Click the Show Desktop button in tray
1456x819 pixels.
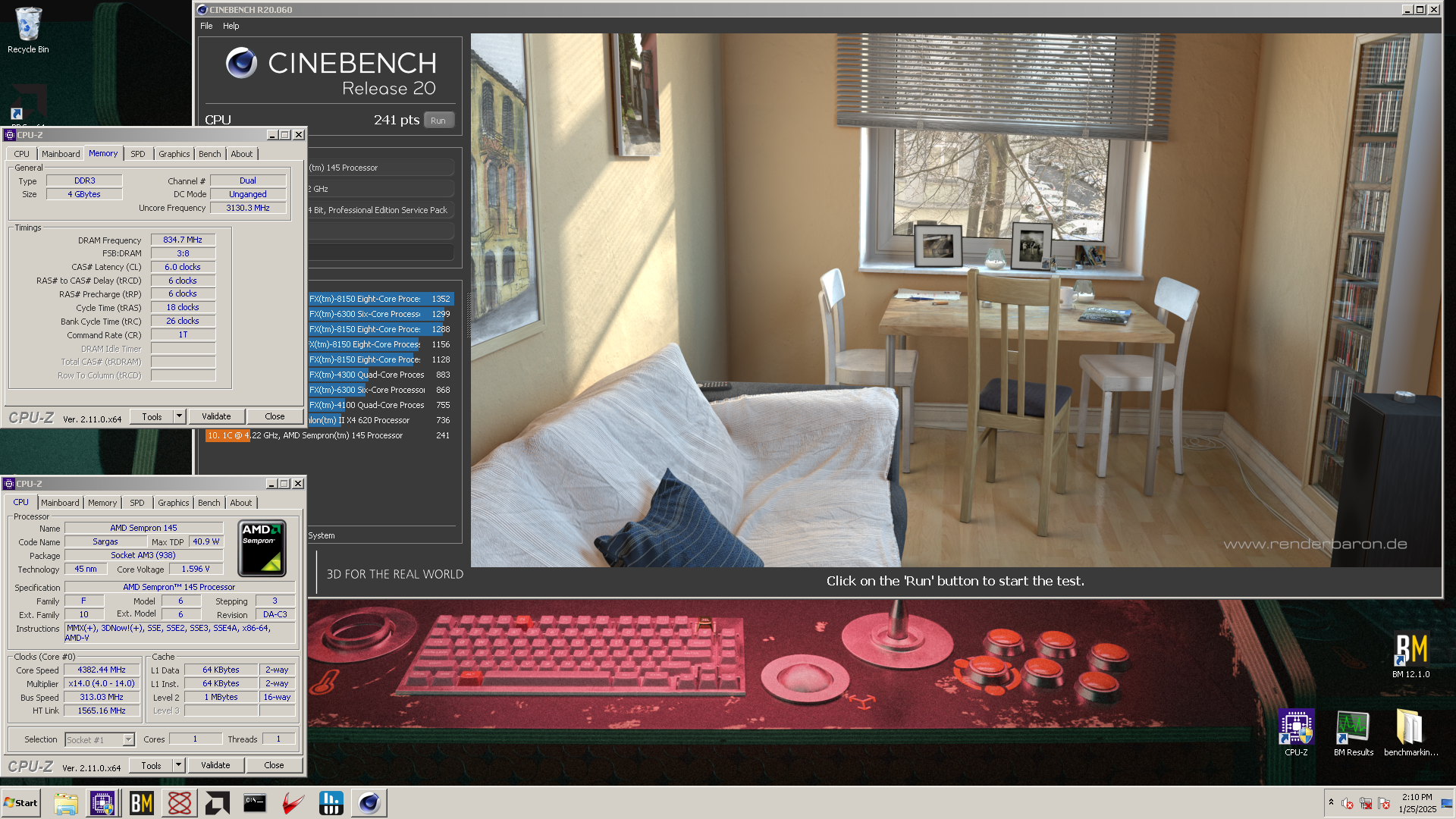pos(1447,803)
